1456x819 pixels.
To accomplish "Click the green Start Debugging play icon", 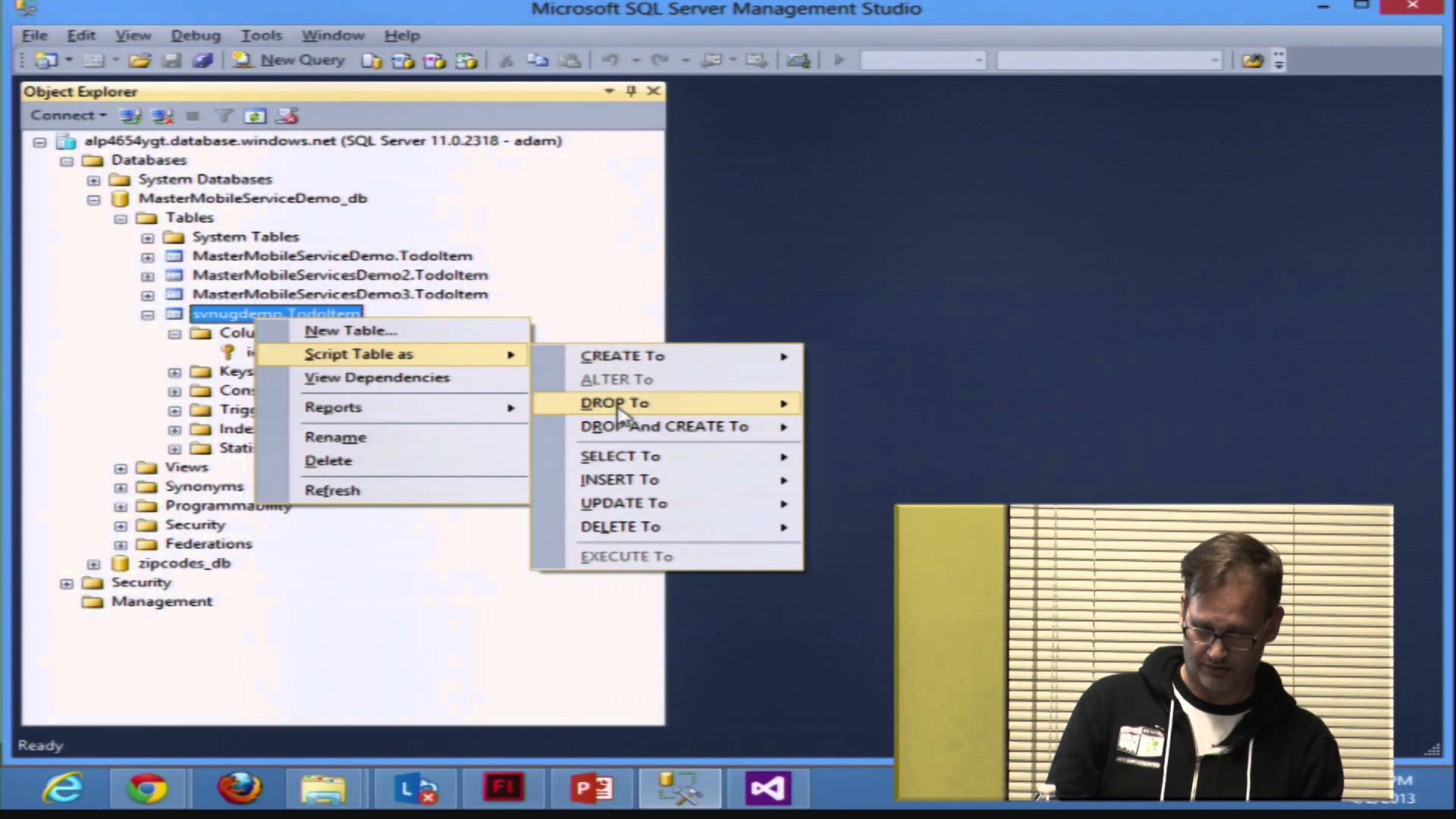I will (839, 60).
